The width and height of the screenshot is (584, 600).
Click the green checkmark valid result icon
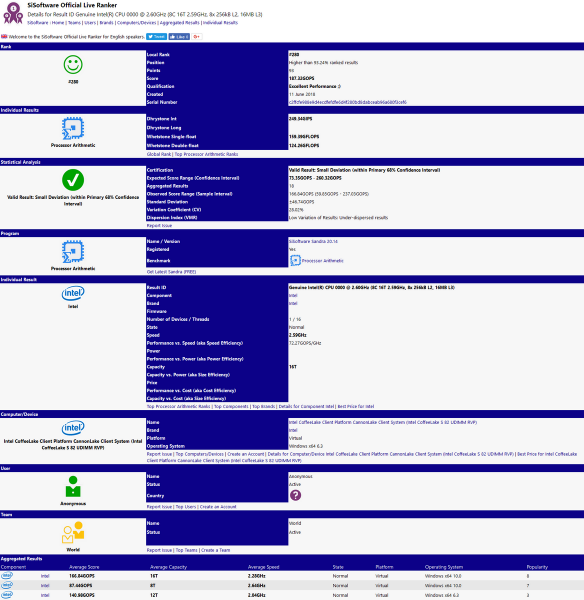(x=73, y=180)
